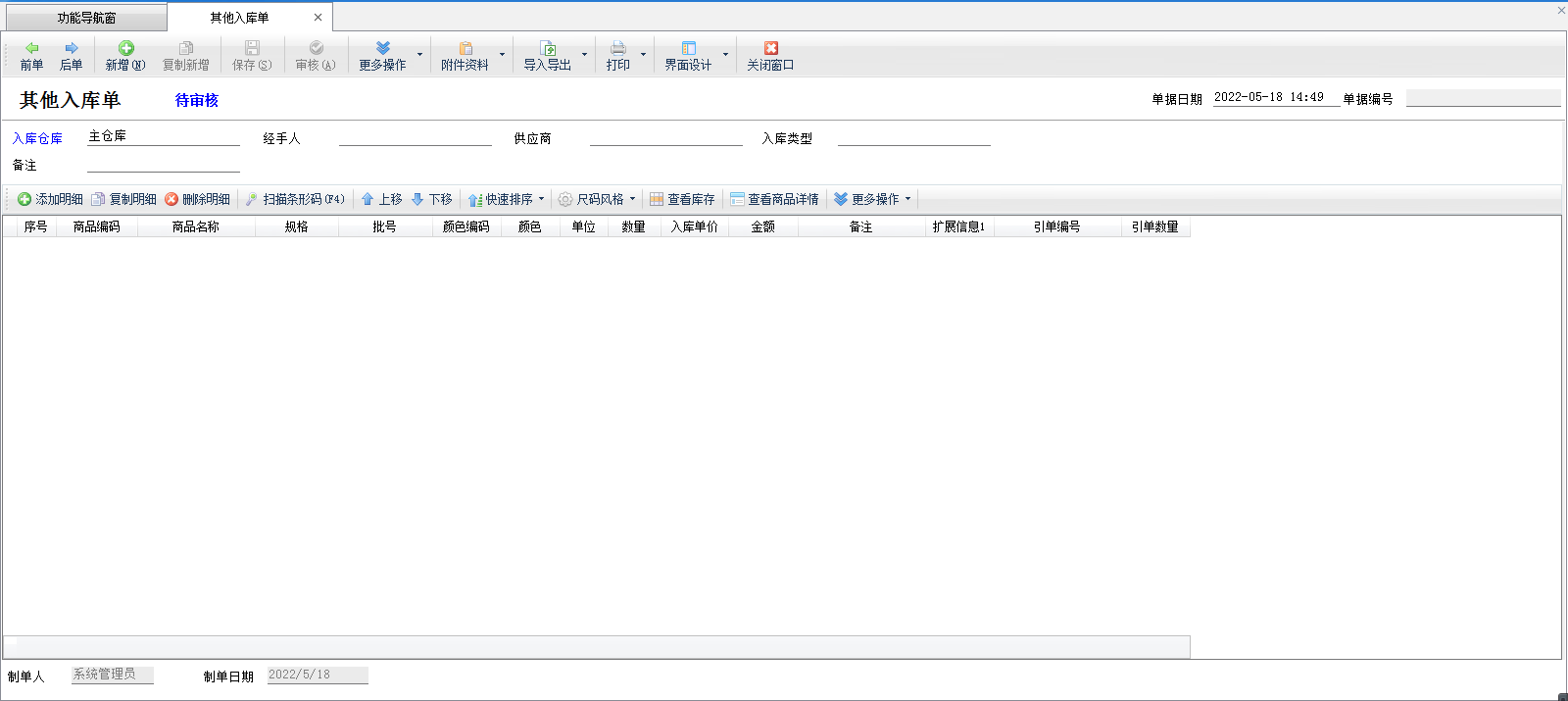Delete selected row with 删除明细
1568x701 pixels.
tap(197, 199)
